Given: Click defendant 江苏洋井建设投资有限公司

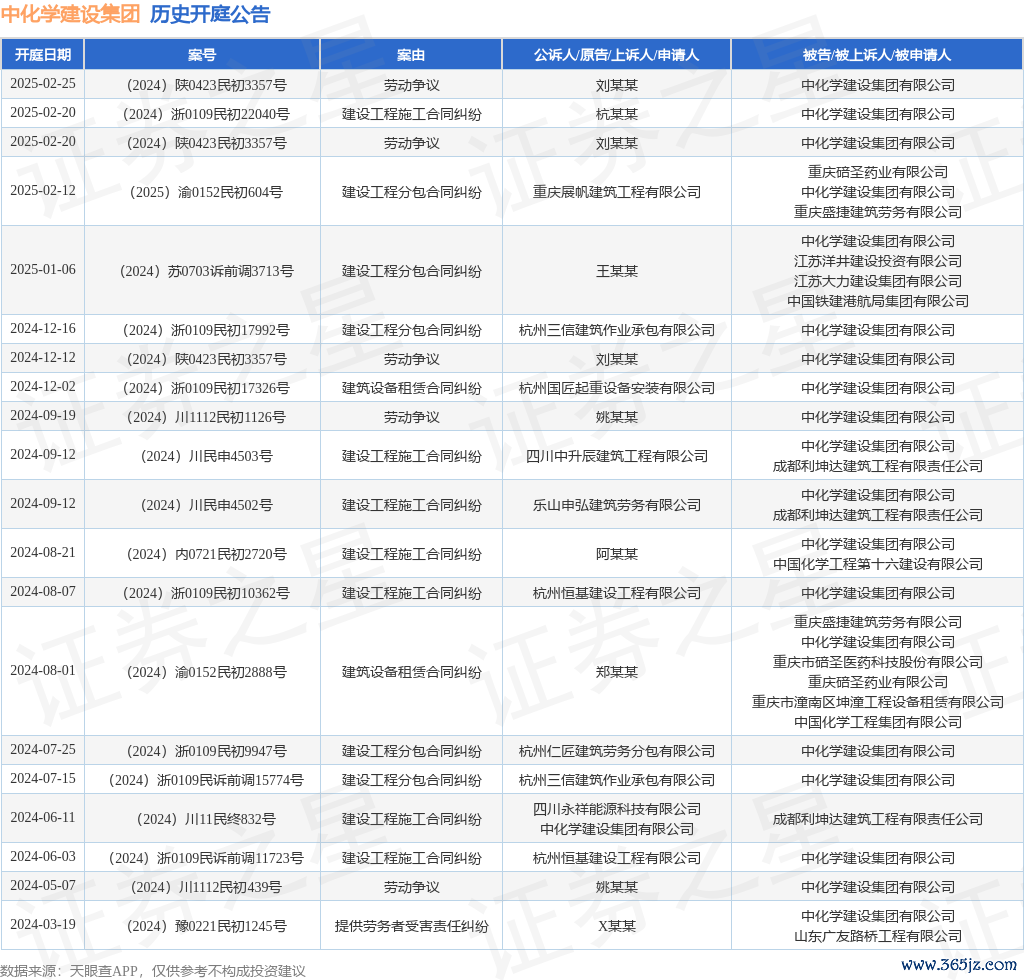Looking at the screenshot, I should point(878,261).
